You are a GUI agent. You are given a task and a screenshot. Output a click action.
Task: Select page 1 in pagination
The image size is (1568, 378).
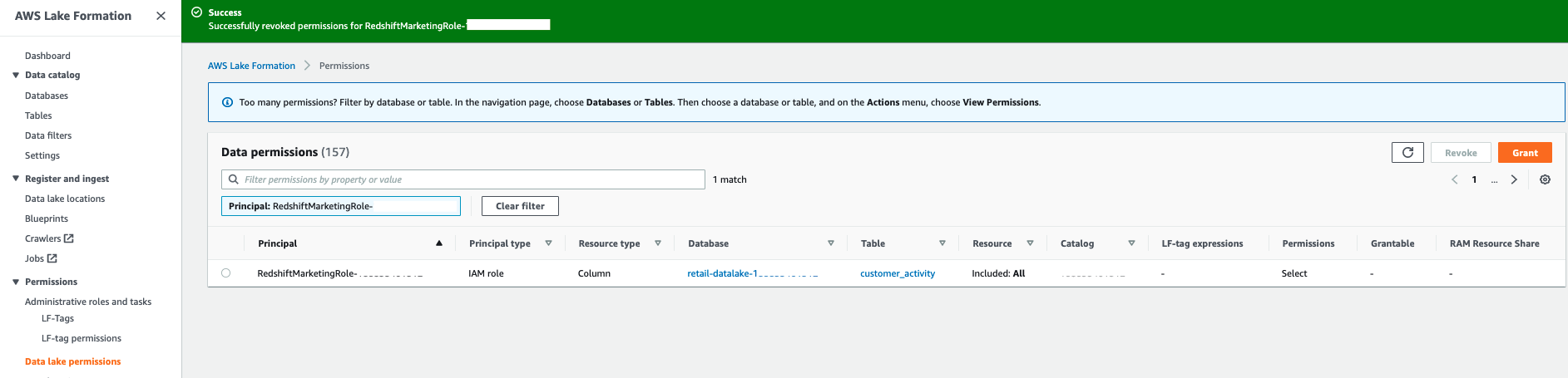coord(1474,179)
